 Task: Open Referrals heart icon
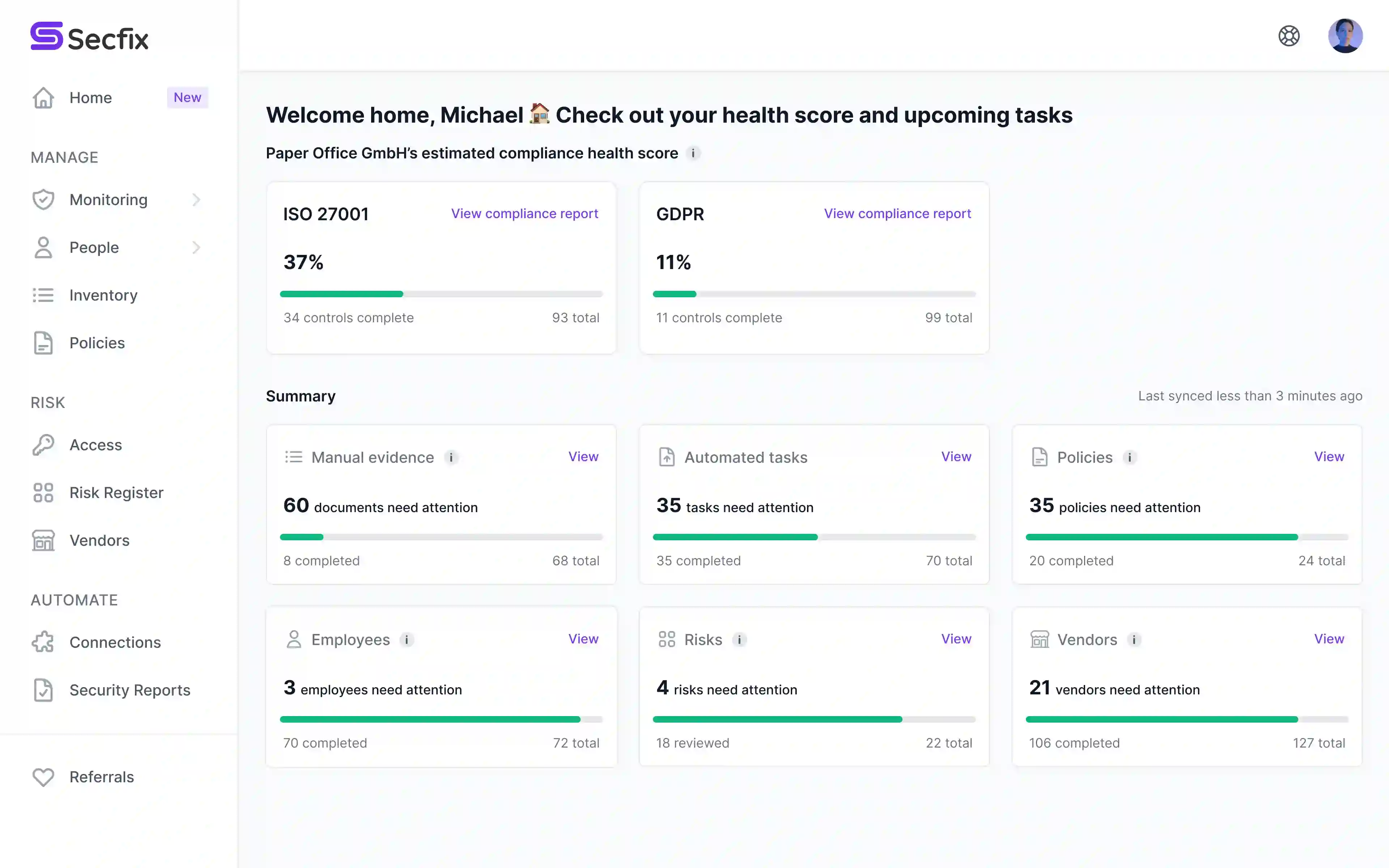pos(43,777)
